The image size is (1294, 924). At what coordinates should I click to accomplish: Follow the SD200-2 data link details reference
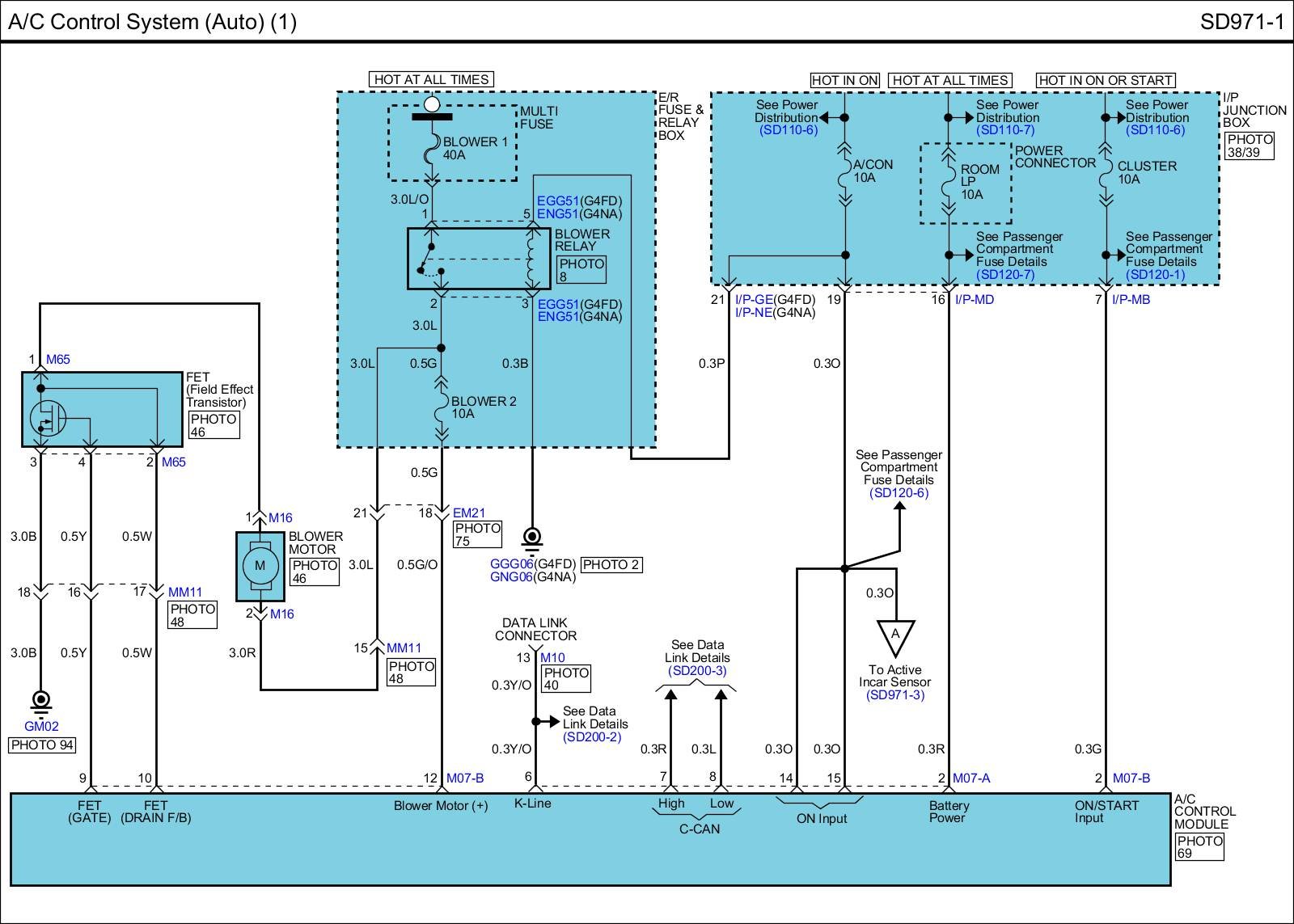592,737
